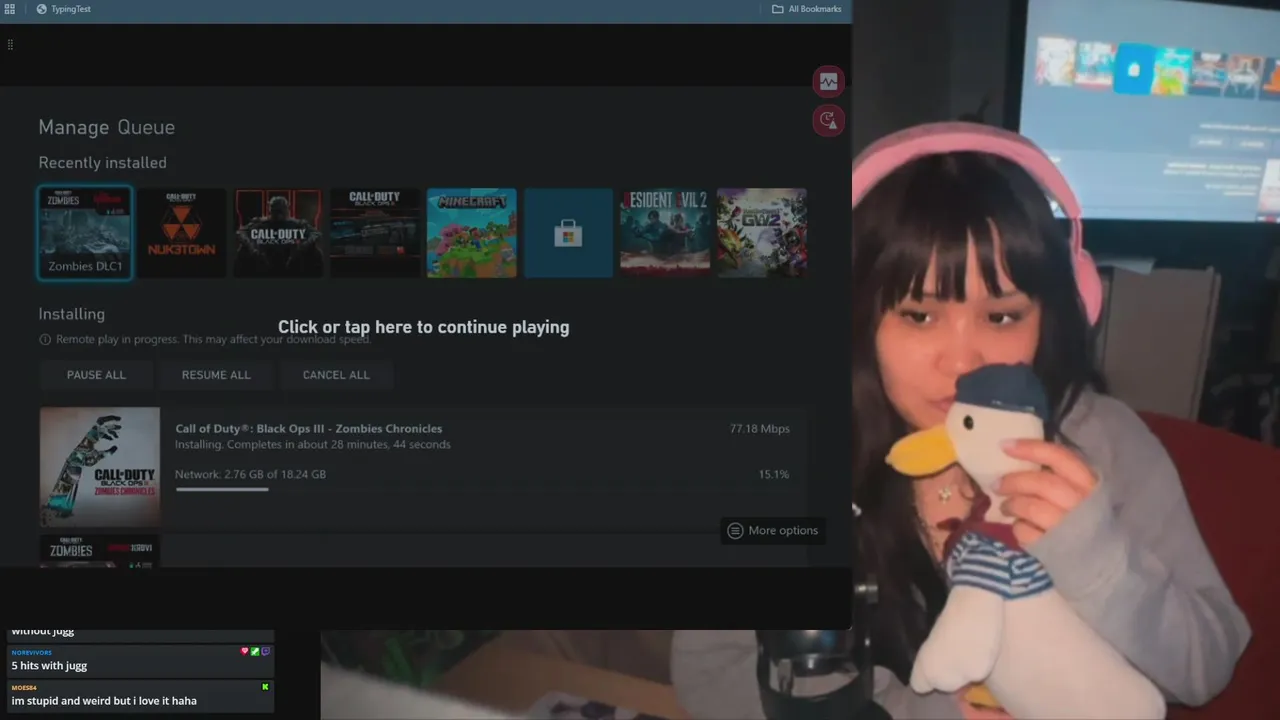This screenshot has height=720, width=1280.
Task: Open the Garden Warfare 2 GW2 tile
Action: pos(762,233)
